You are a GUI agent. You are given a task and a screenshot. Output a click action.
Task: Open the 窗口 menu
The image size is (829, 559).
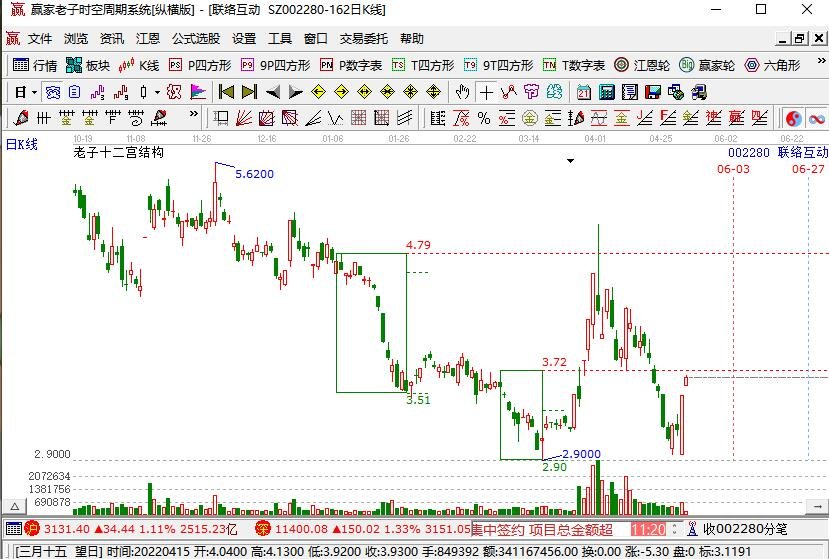(316, 39)
